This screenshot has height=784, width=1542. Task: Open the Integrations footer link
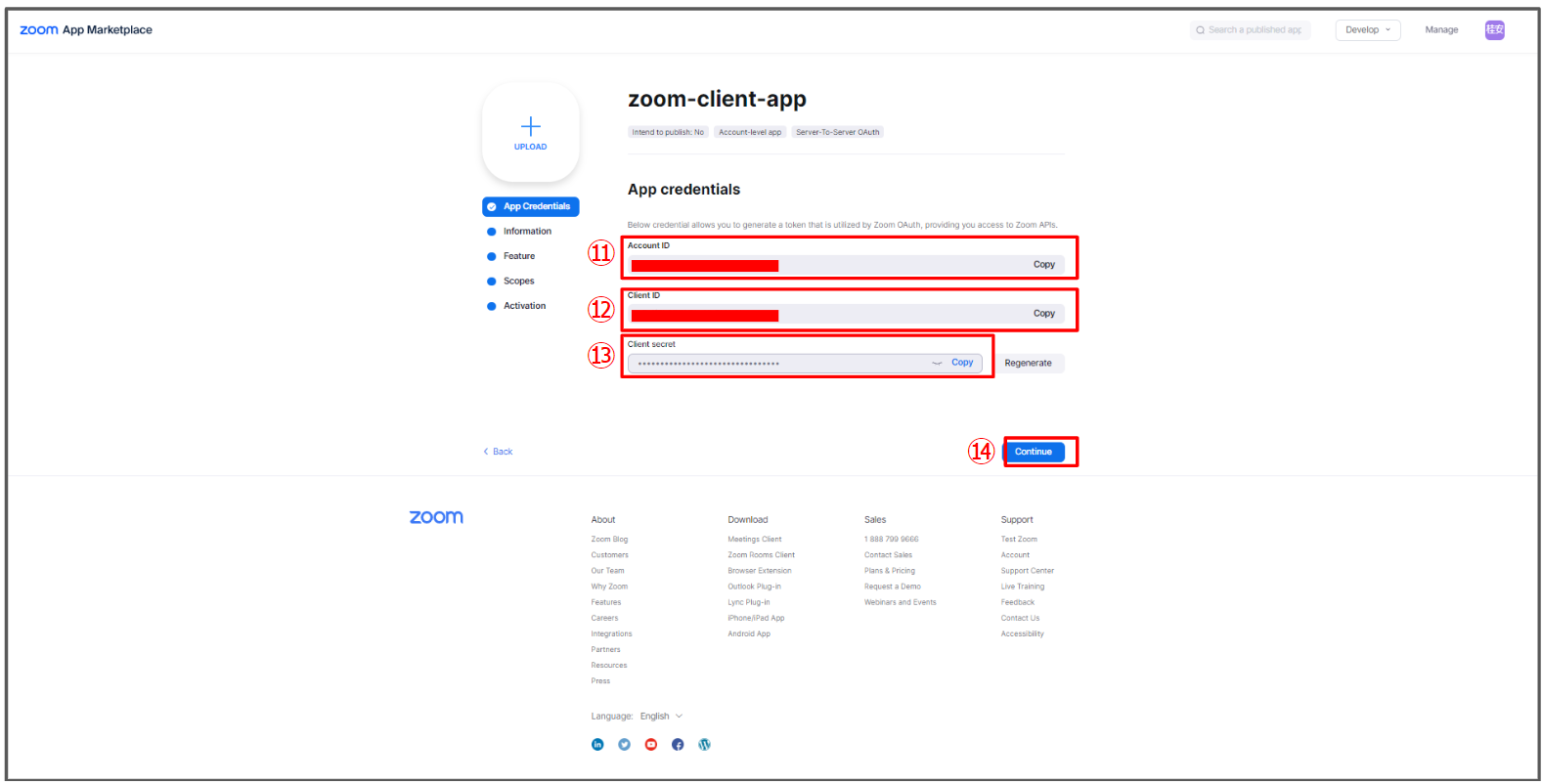click(x=611, y=633)
